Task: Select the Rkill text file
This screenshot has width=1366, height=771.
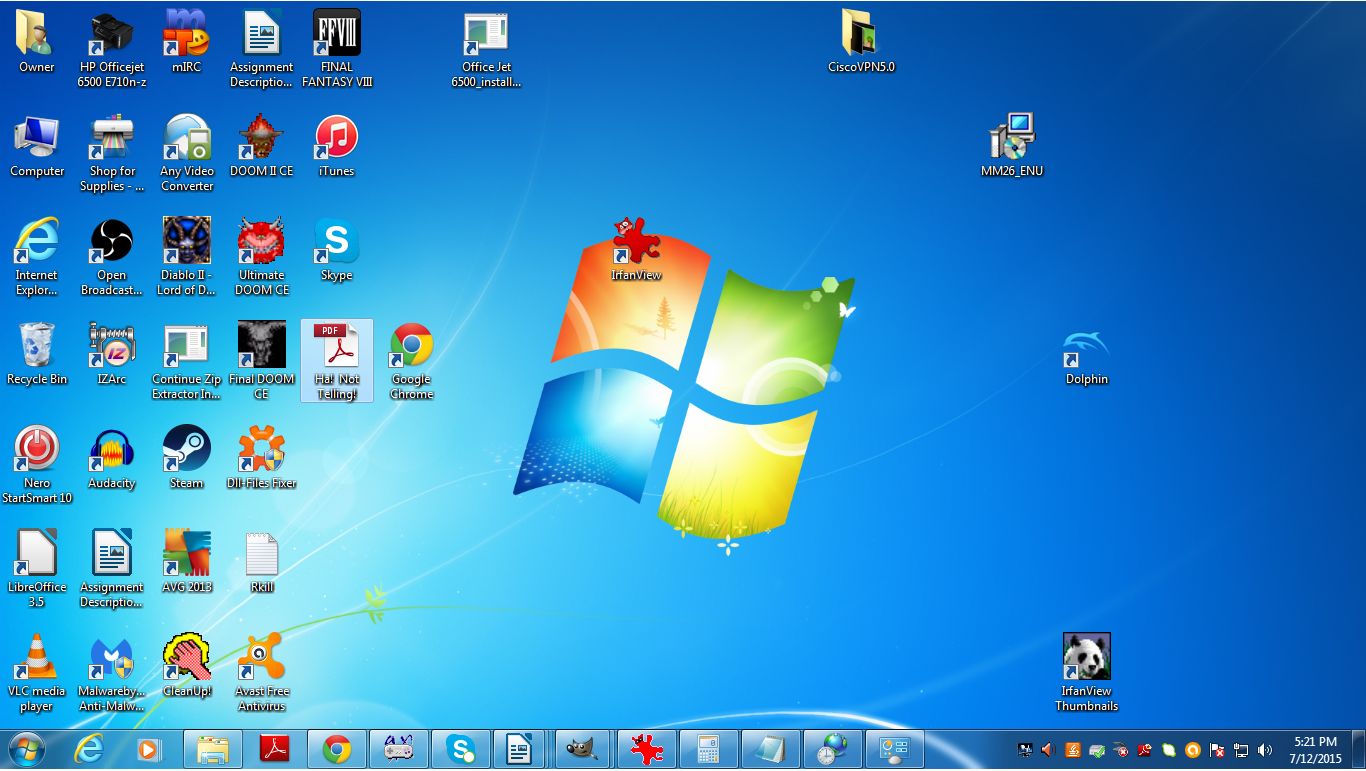Action: coord(262,562)
